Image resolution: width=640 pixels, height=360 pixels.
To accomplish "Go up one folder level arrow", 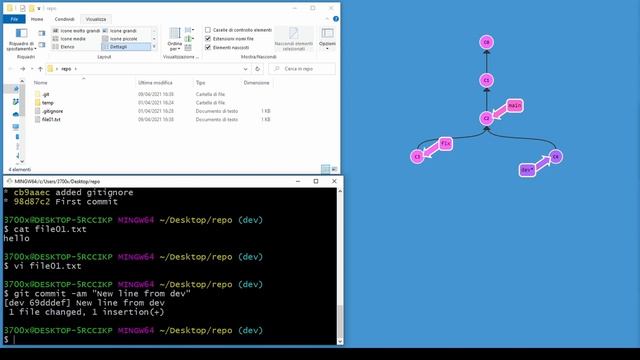I will click(x=40, y=69).
